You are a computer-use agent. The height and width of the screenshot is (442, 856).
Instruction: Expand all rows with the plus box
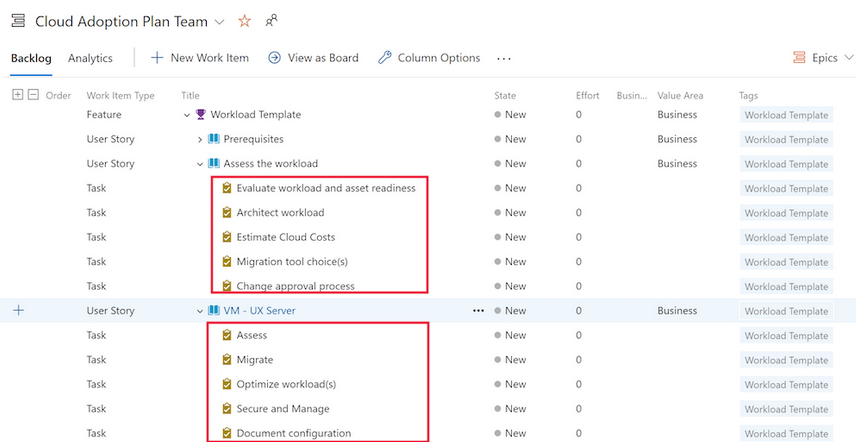pos(17,95)
